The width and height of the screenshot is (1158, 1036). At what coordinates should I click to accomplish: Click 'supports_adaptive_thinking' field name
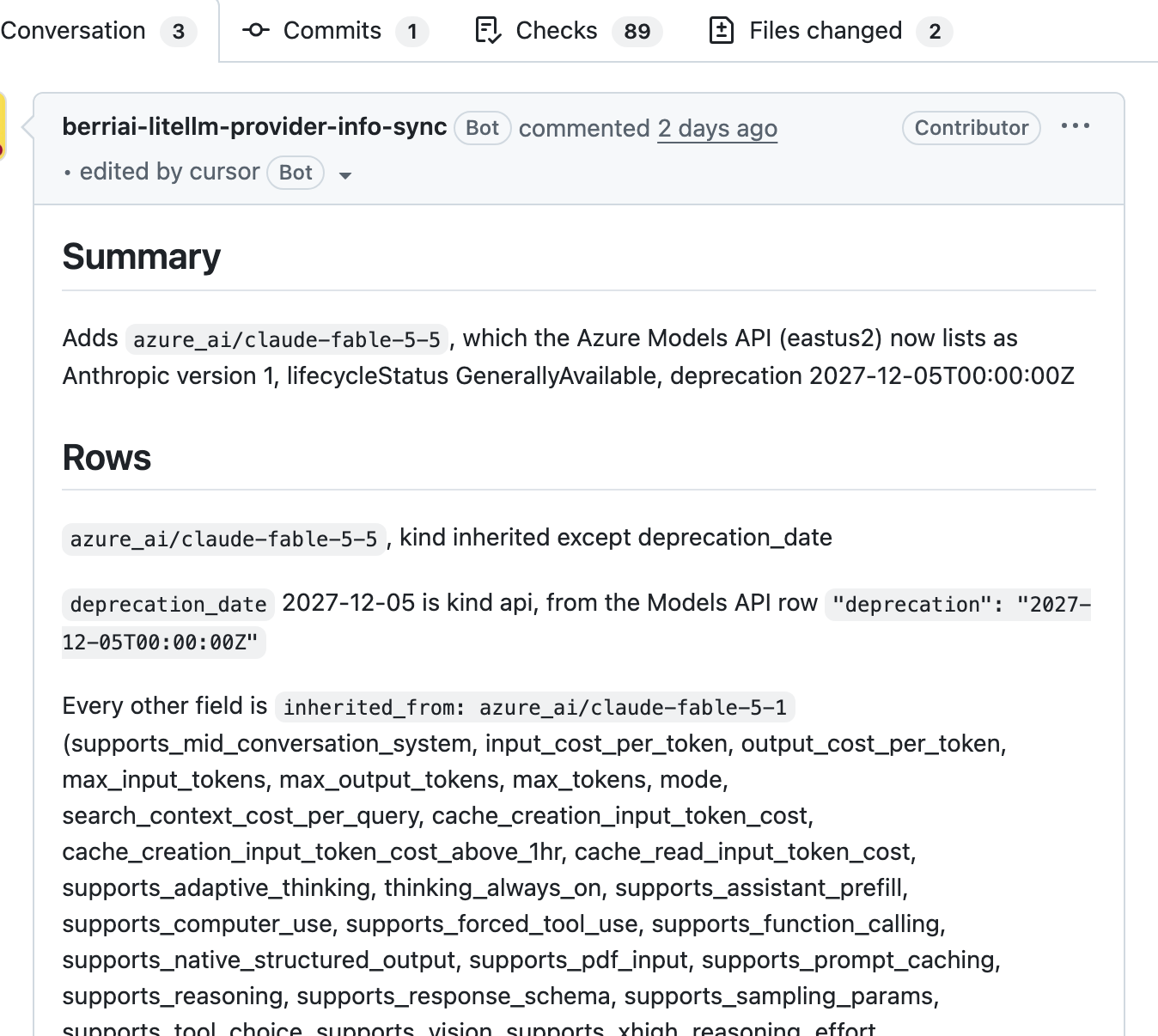[216, 887]
